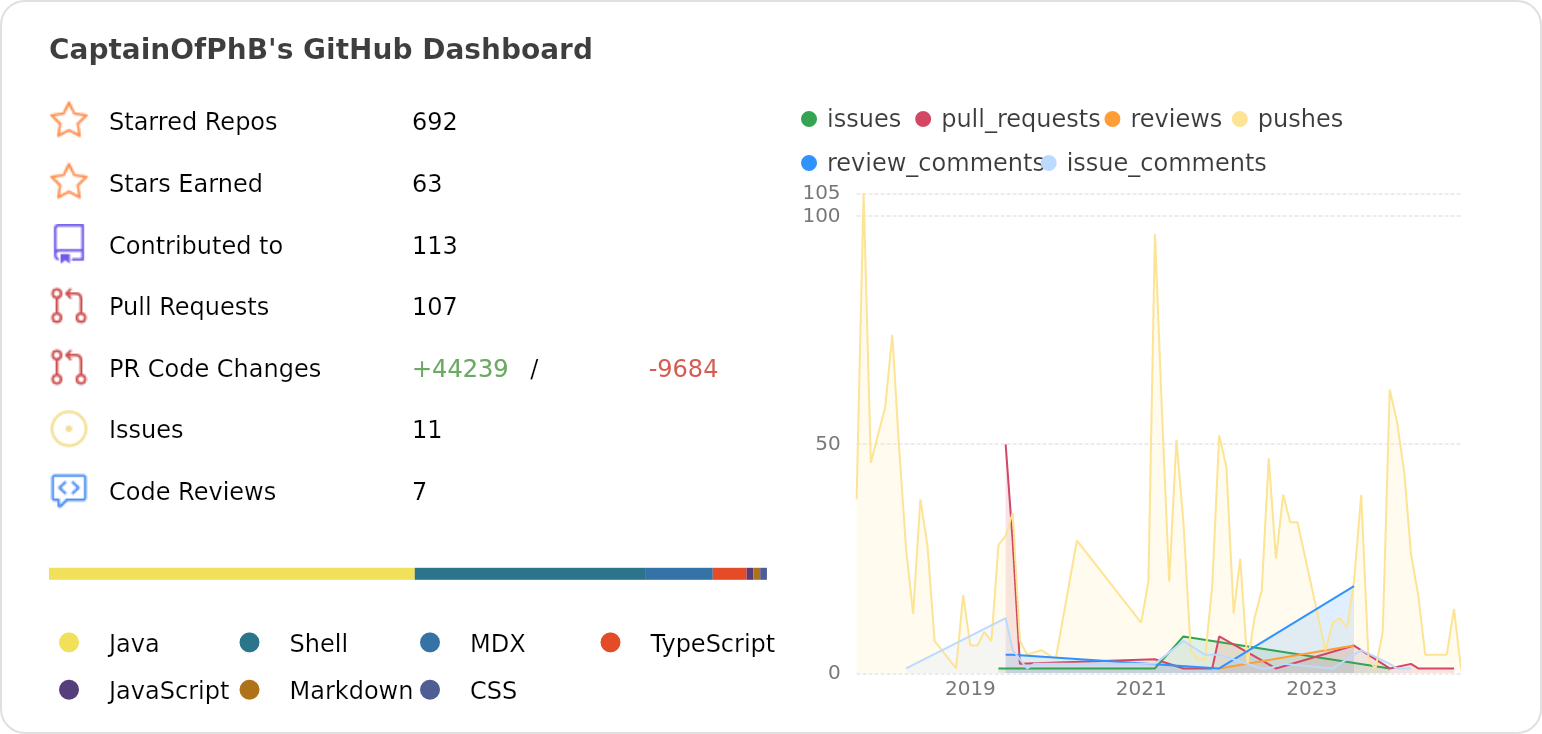1542x734 pixels.
Task: Click the PR Code Changes icon
Action: pos(69,367)
